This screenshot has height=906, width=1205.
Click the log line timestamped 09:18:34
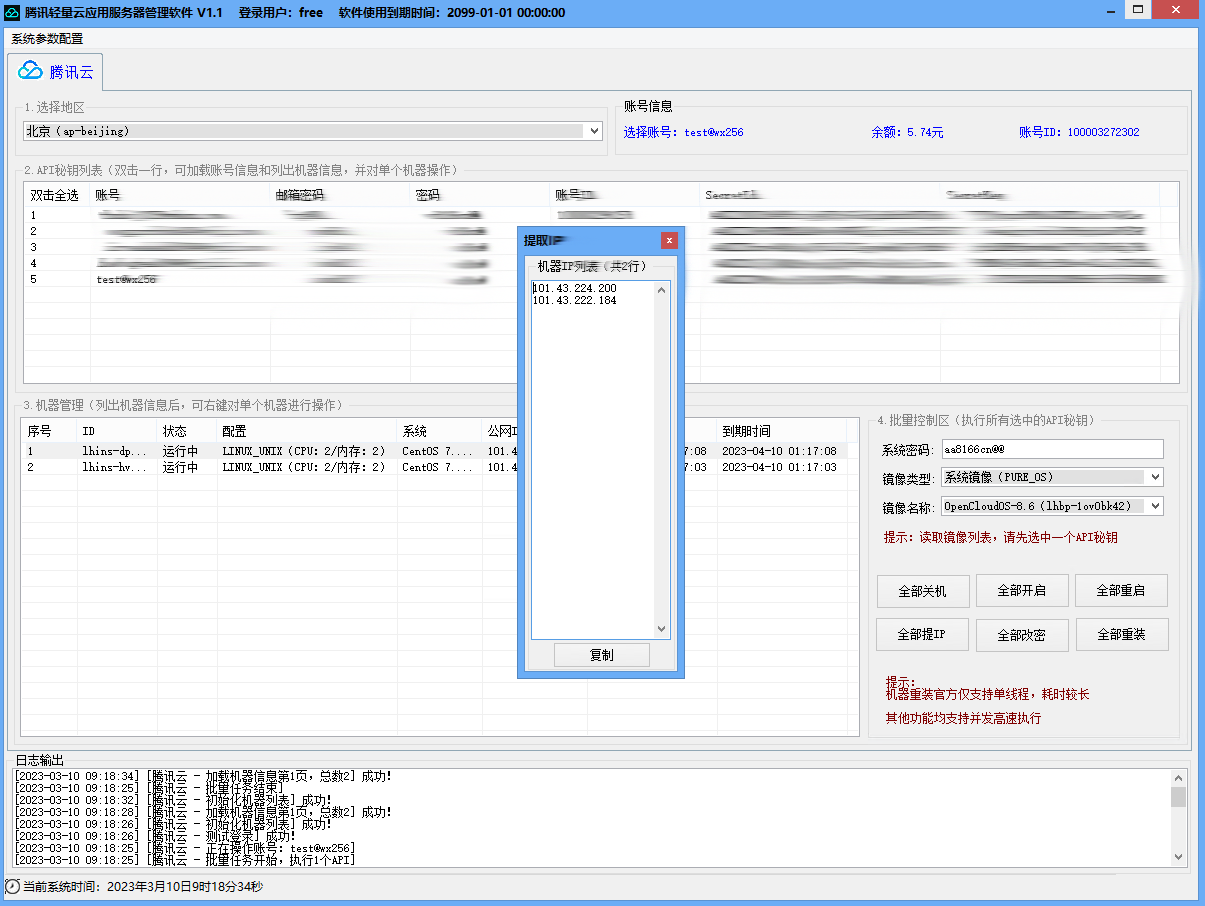(204, 776)
